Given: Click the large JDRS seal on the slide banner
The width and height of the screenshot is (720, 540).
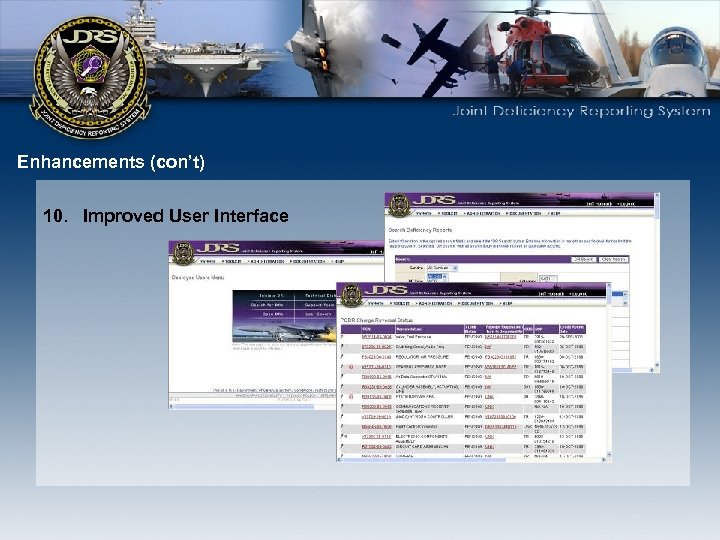Looking at the screenshot, I should (x=90, y=78).
